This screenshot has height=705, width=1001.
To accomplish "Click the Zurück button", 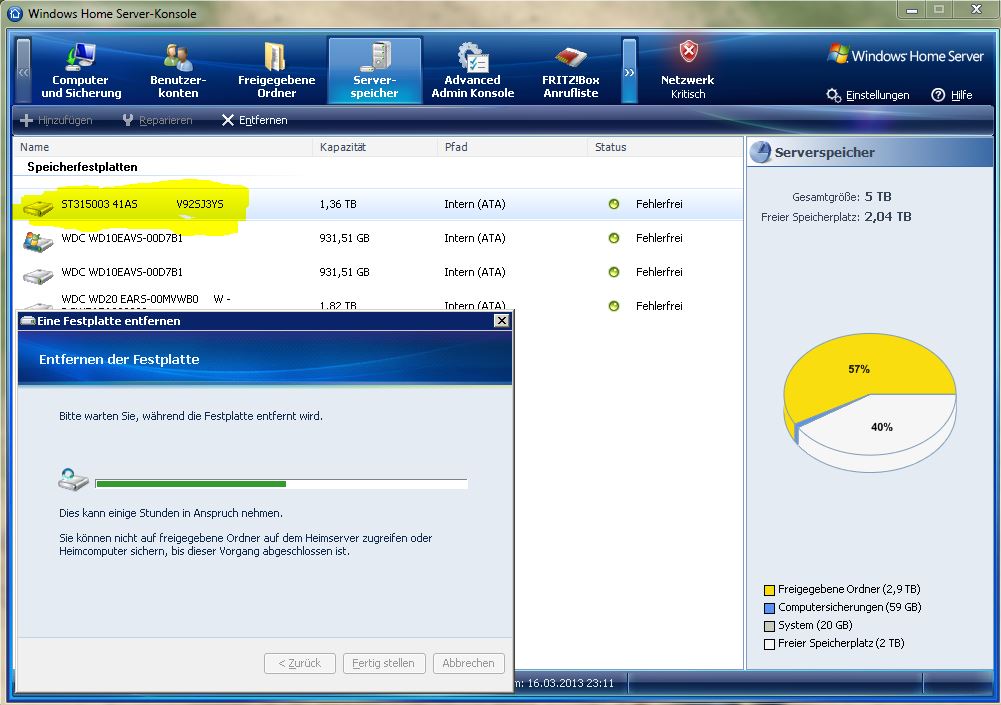I will (x=299, y=663).
